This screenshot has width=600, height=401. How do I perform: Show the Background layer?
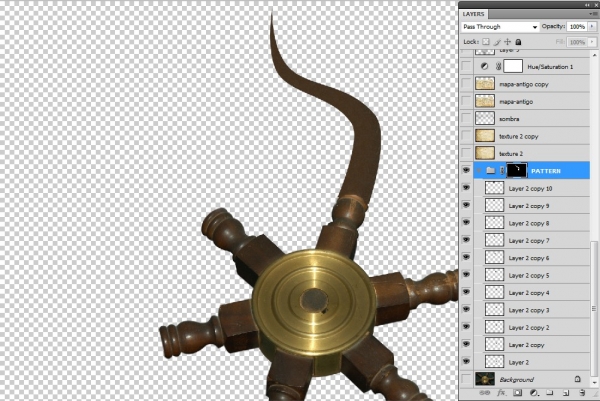pyautogui.click(x=466, y=379)
